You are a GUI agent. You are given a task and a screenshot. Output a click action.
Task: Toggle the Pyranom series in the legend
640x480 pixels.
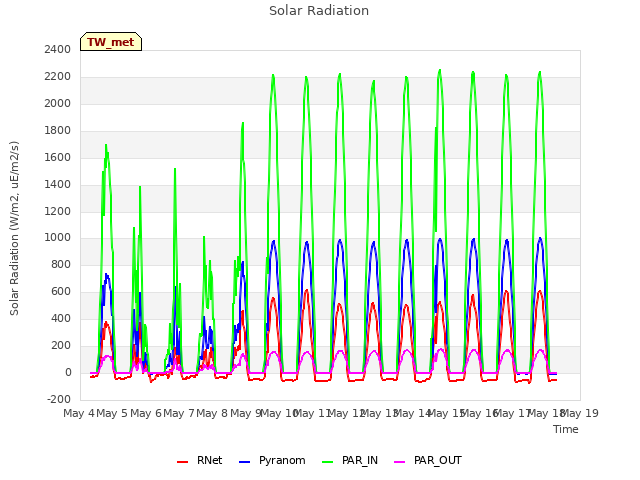(x=272, y=460)
